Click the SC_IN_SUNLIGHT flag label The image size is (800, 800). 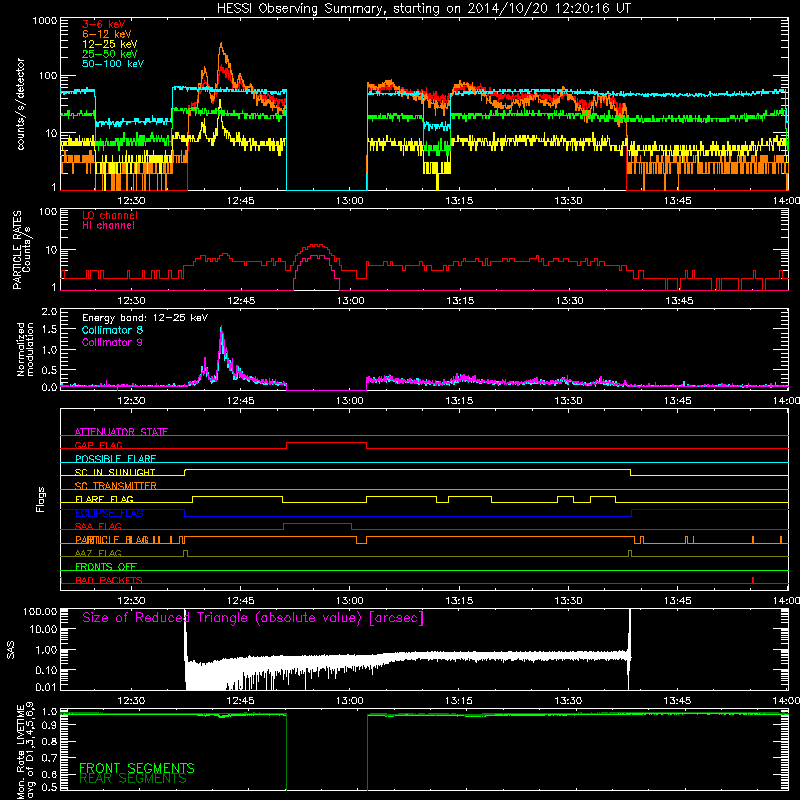[x=115, y=472]
